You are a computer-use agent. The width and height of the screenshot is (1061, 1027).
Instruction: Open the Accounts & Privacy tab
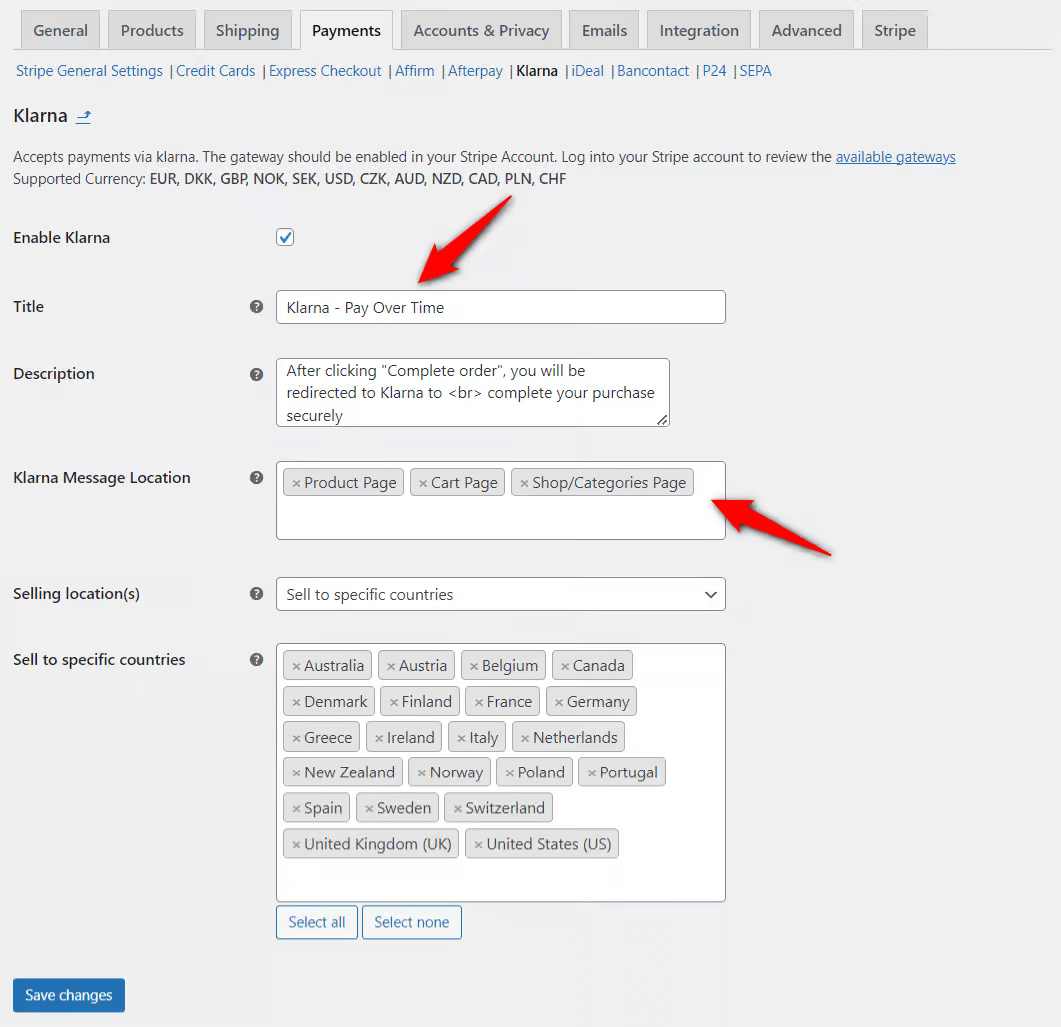481,30
